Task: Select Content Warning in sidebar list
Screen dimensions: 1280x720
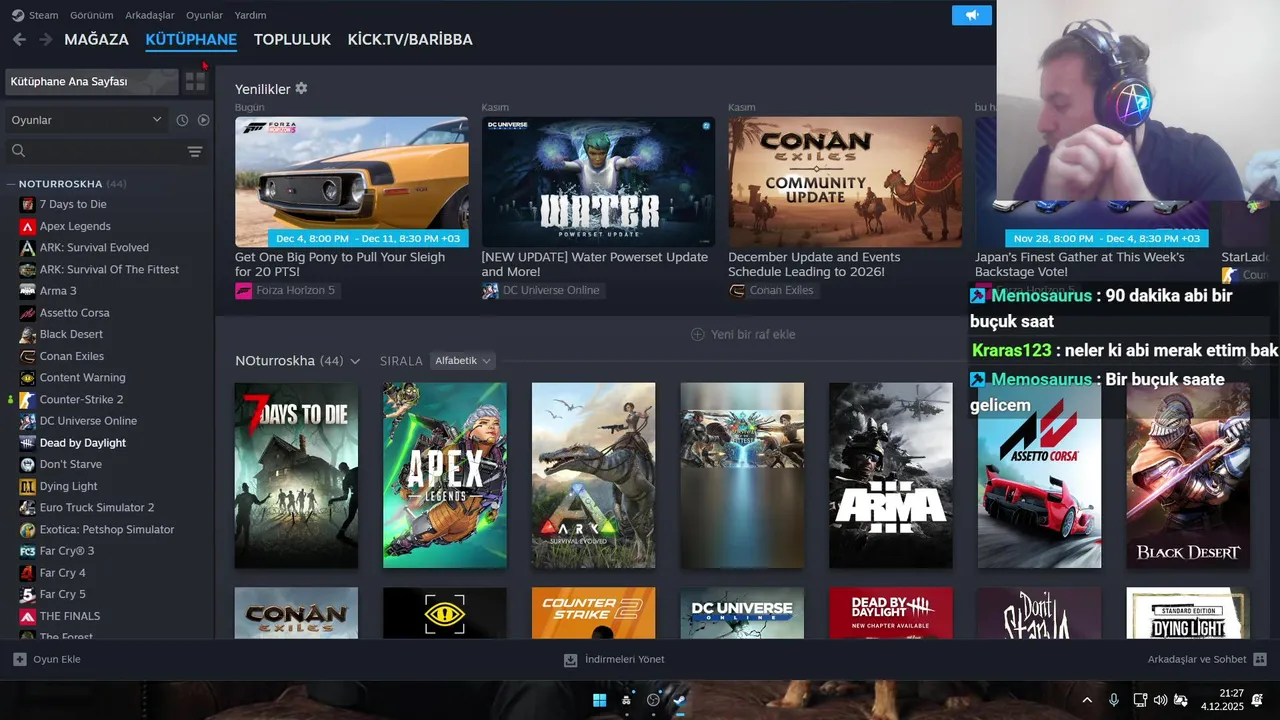Action: point(82,378)
